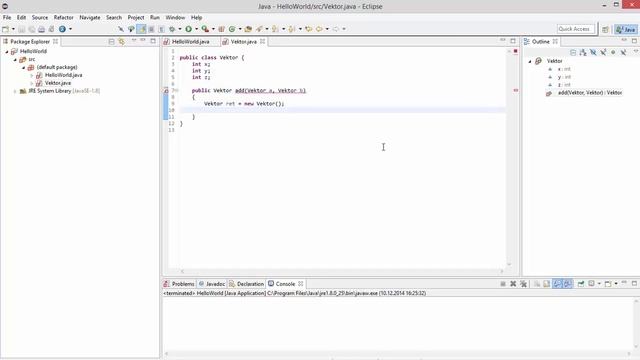Click the Open Type toolbar icon
The image size is (640, 360).
(248, 29)
